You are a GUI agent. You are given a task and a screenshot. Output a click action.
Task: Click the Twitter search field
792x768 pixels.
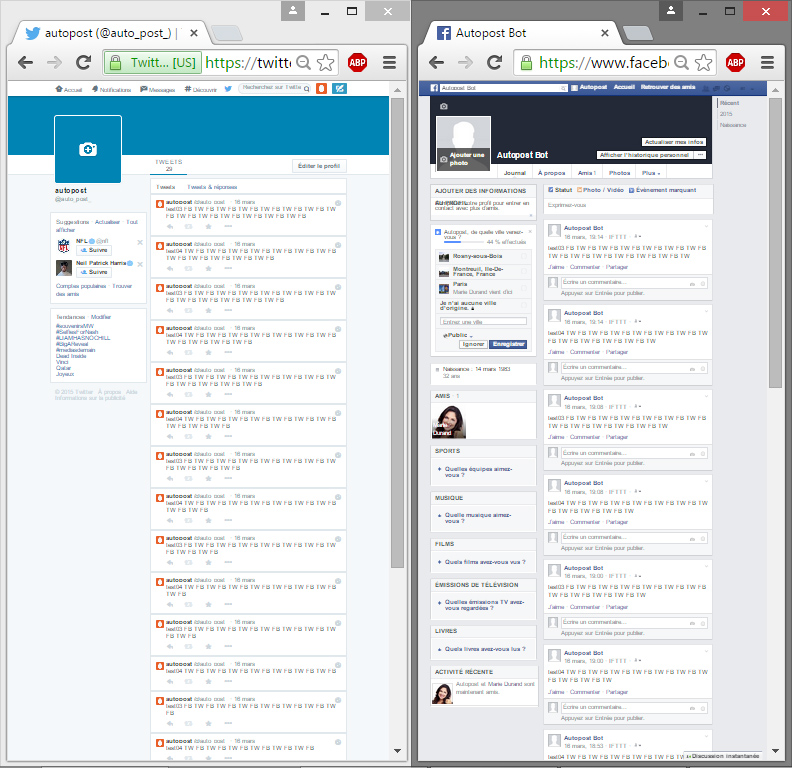click(x=270, y=89)
